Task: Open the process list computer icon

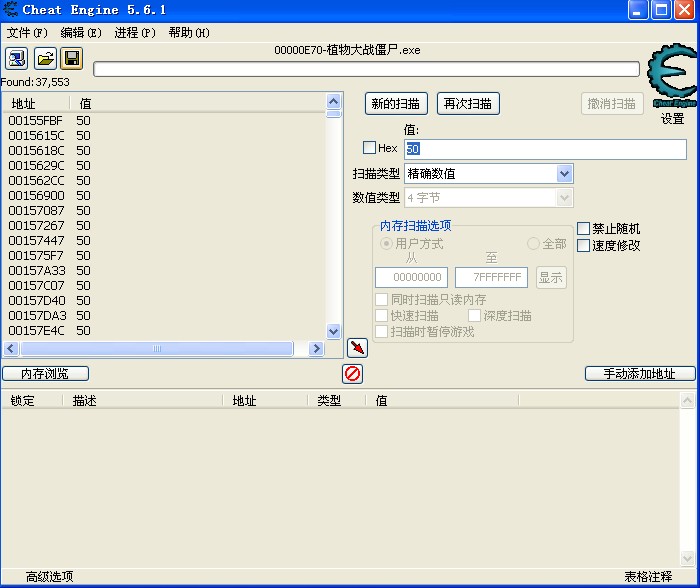Action: [x=17, y=58]
